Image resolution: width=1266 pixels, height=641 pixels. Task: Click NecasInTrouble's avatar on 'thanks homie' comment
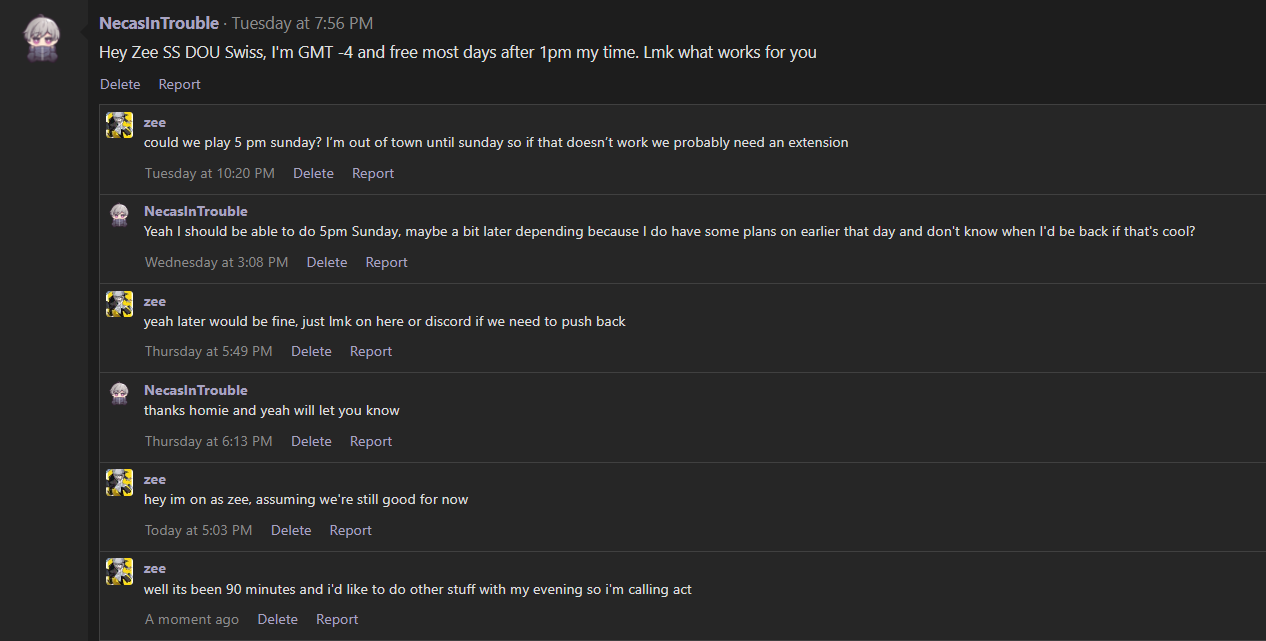click(x=119, y=393)
